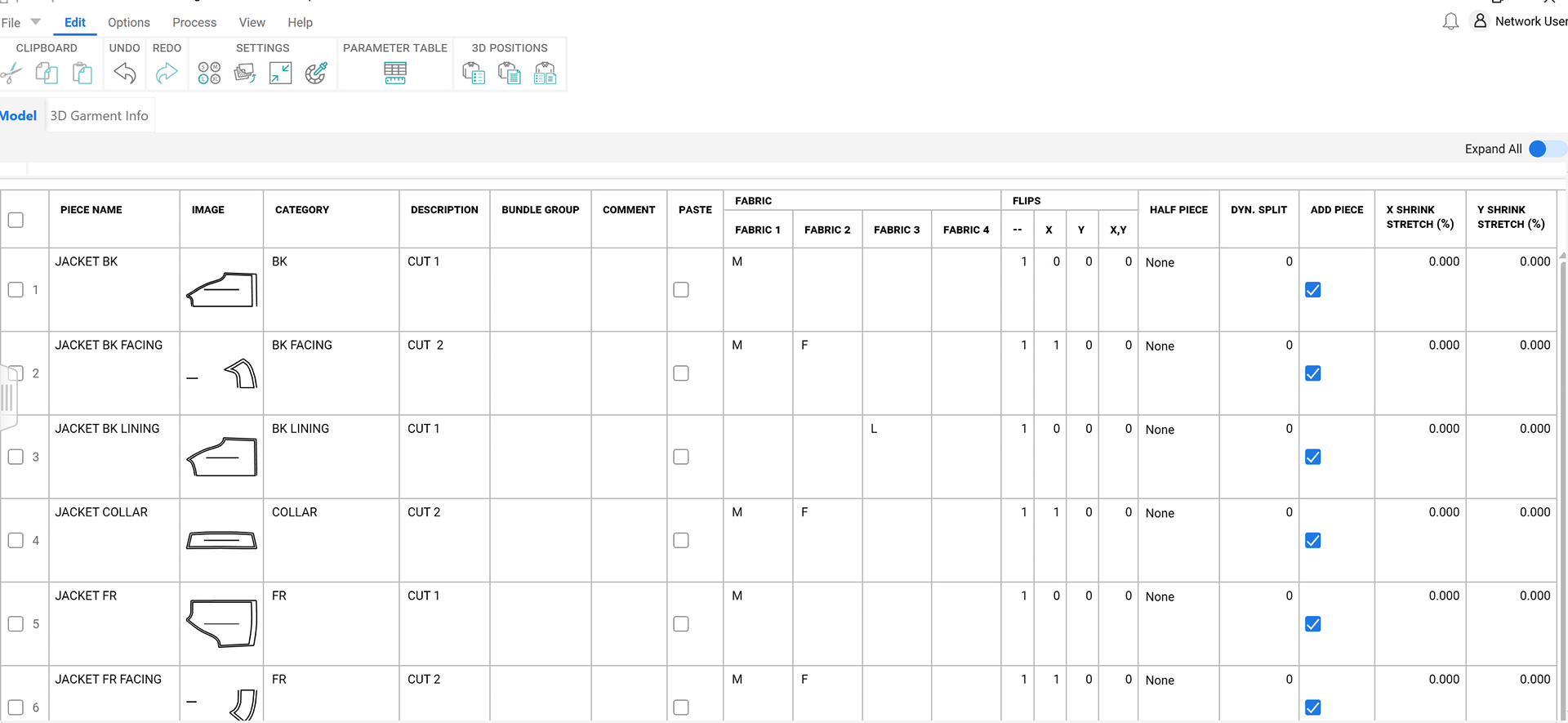Viewport: 1568px width, 723px height.
Task: Click the second 3D Positions shirt icon
Action: (x=510, y=74)
